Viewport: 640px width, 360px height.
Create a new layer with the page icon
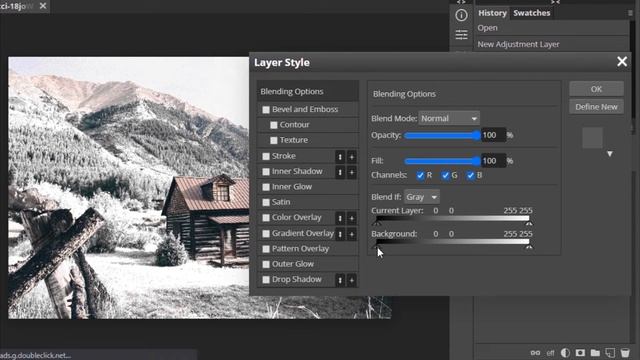(610, 353)
